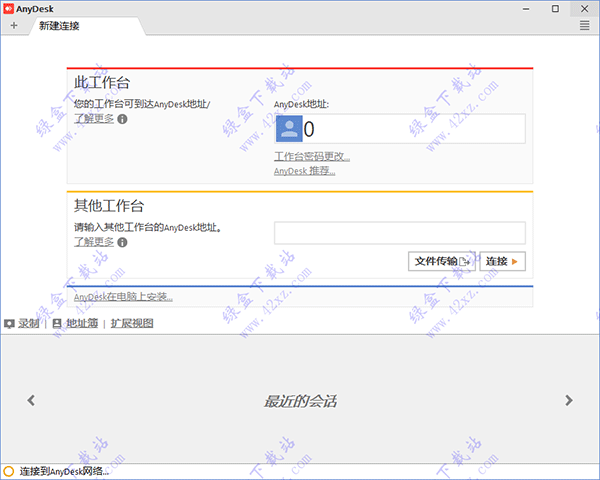Open the 录制 link
Screen dimensions: 600x480
pyautogui.click(x=29, y=323)
